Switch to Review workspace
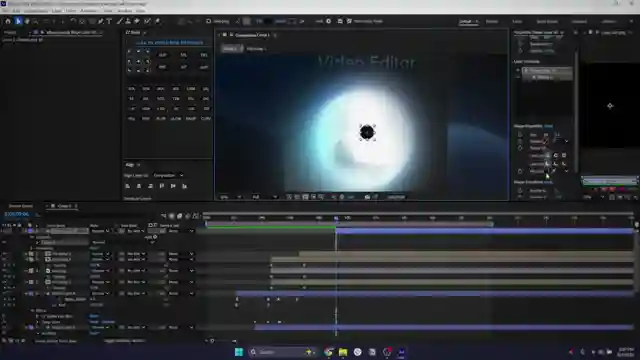The height and width of the screenshot is (360, 640). 492,21
